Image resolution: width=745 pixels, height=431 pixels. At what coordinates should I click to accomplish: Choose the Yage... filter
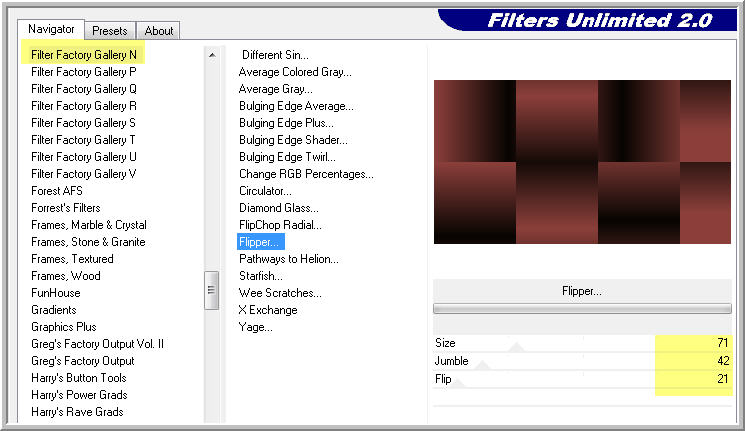point(256,327)
